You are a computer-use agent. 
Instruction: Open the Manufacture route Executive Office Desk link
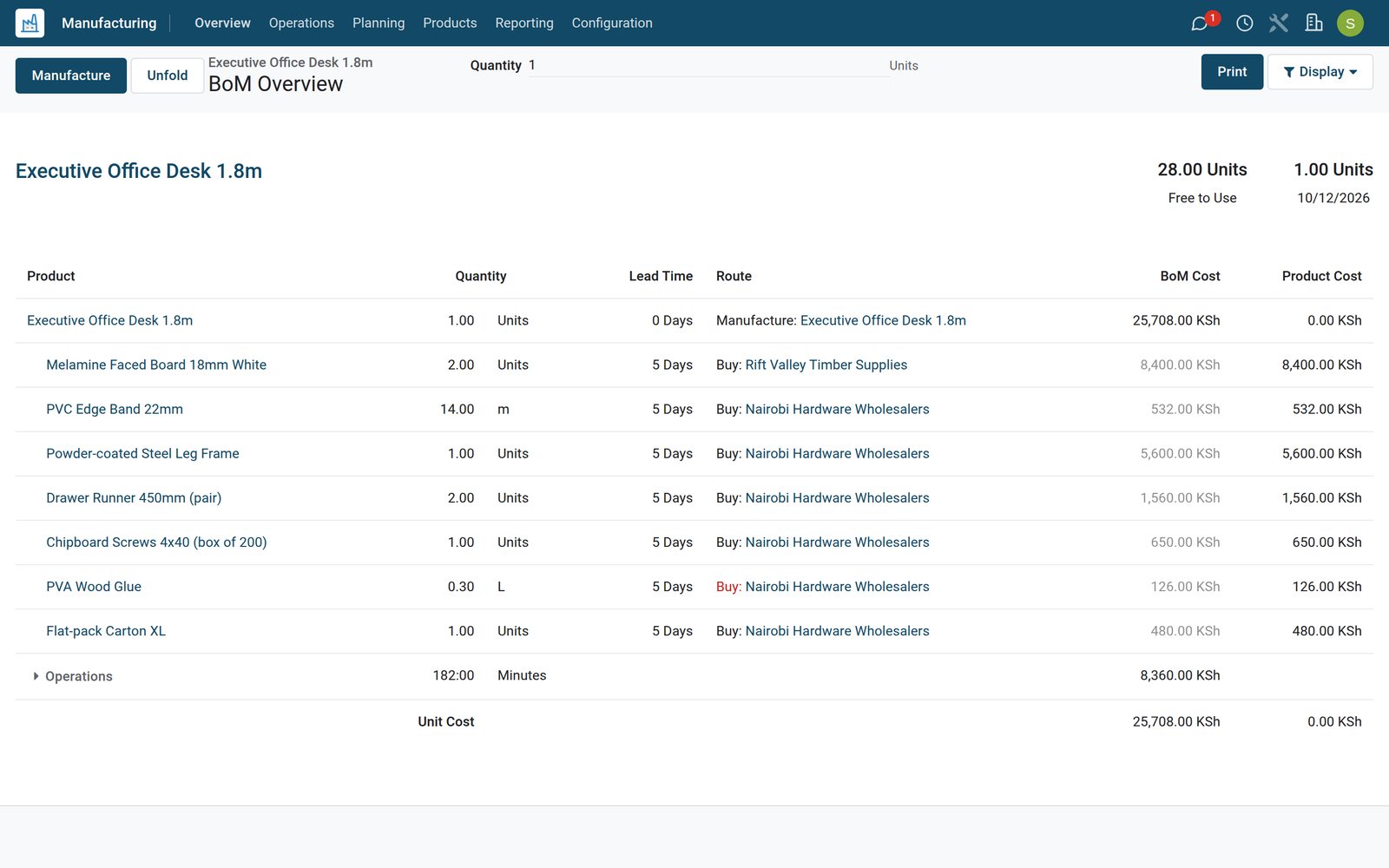coord(883,320)
